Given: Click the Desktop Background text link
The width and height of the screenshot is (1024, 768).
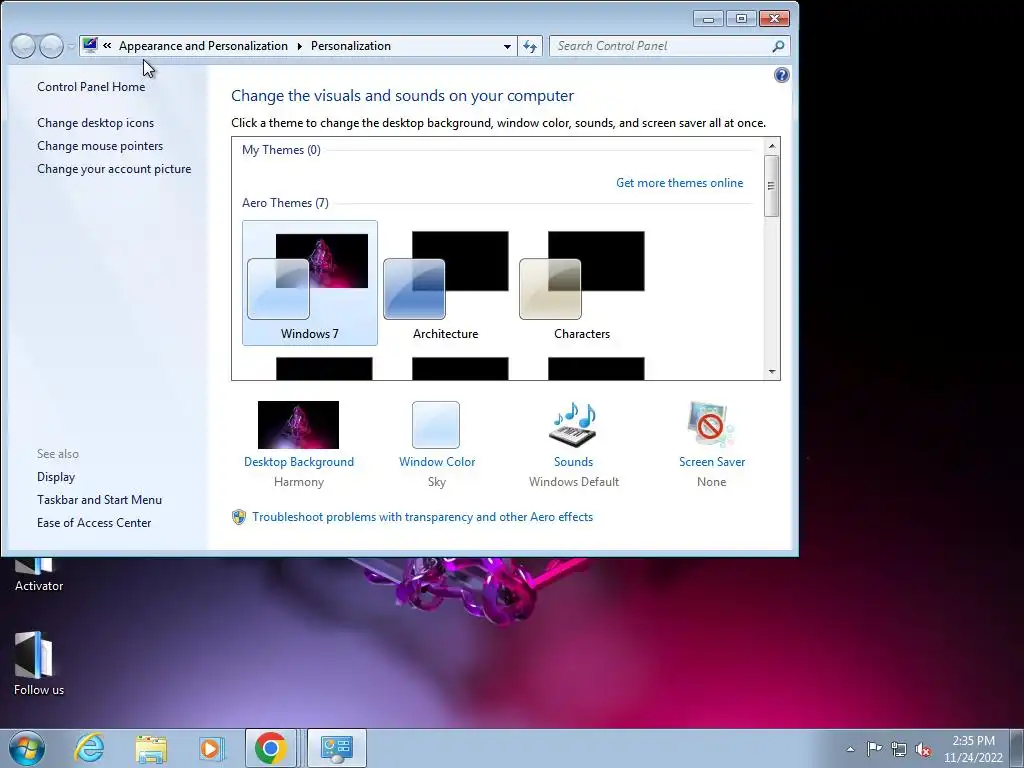Looking at the screenshot, I should [298, 462].
